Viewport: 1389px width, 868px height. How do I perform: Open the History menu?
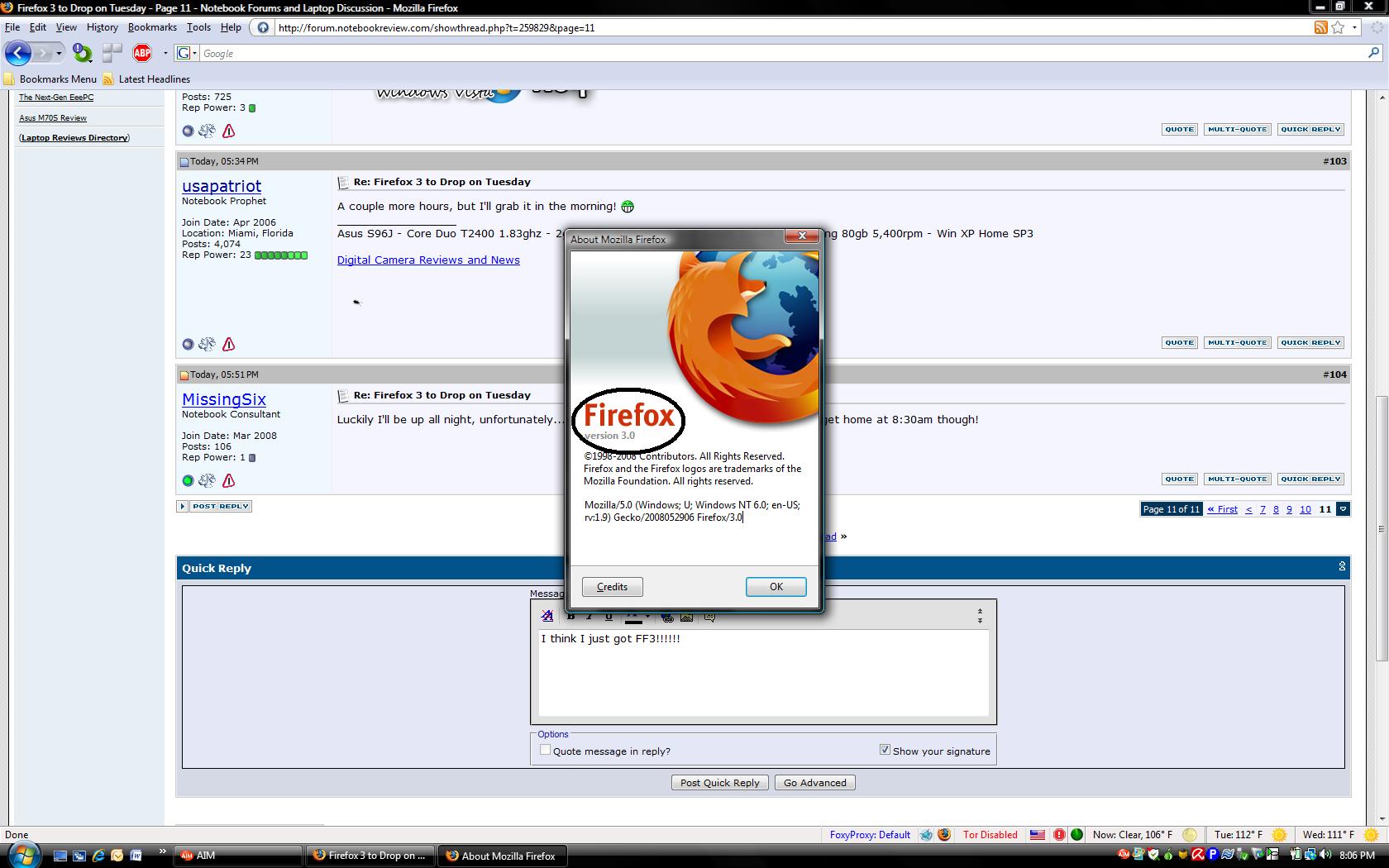pyautogui.click(x=103, y=27)
